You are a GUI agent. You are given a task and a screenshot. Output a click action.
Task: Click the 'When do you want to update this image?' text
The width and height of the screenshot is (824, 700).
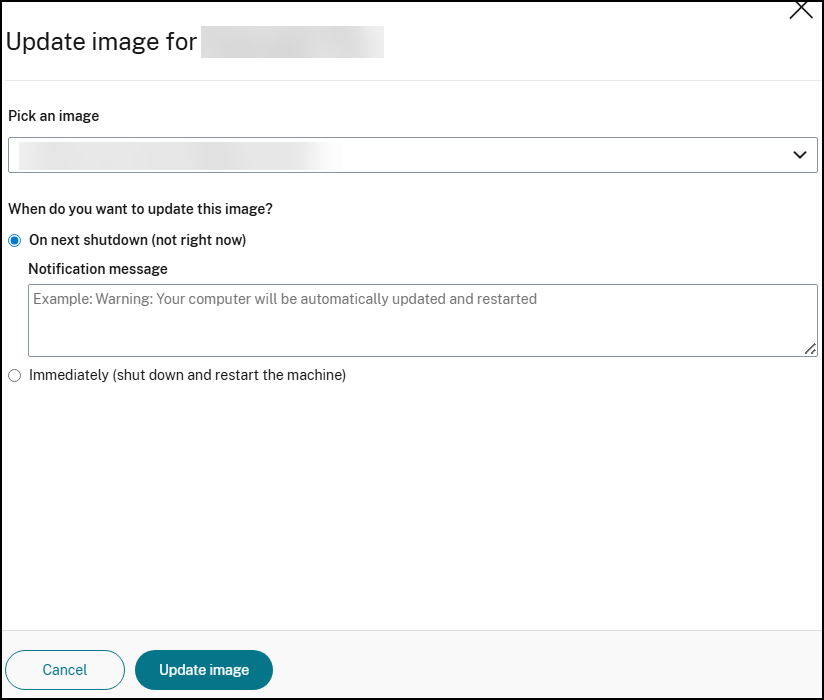tap(140, 209)
